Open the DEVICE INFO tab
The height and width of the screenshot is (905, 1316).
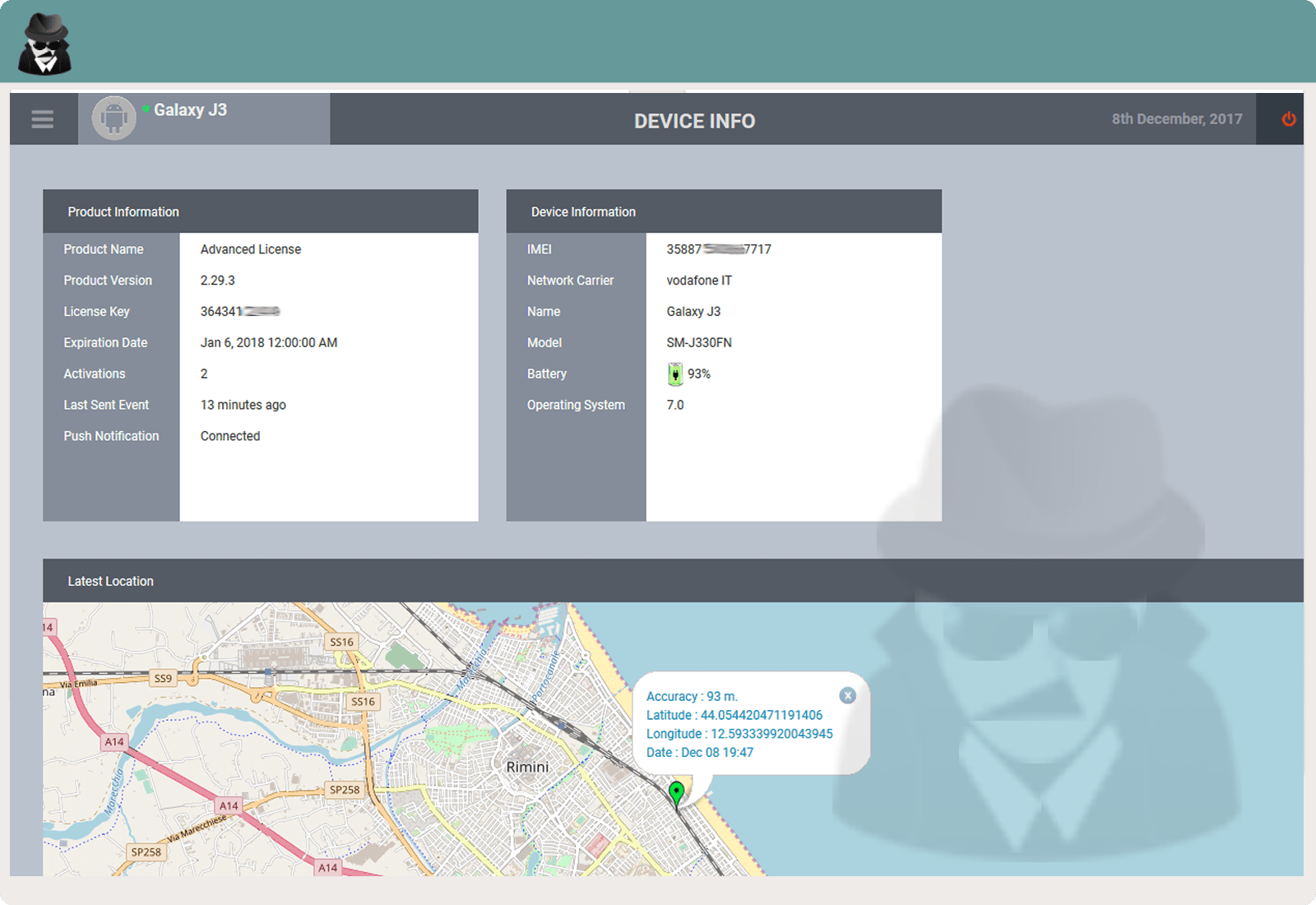pyautogui.click(x=695, y=121)
